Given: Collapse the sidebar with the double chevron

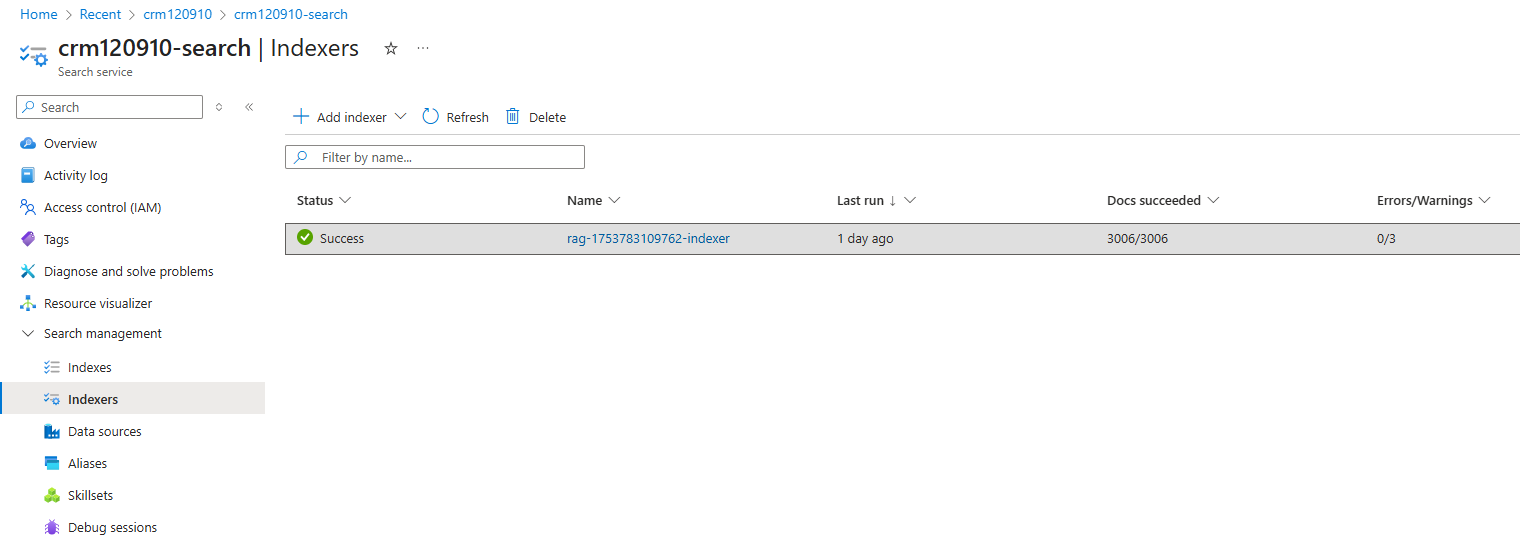Looking at the screenshot, I should point(249,107).
